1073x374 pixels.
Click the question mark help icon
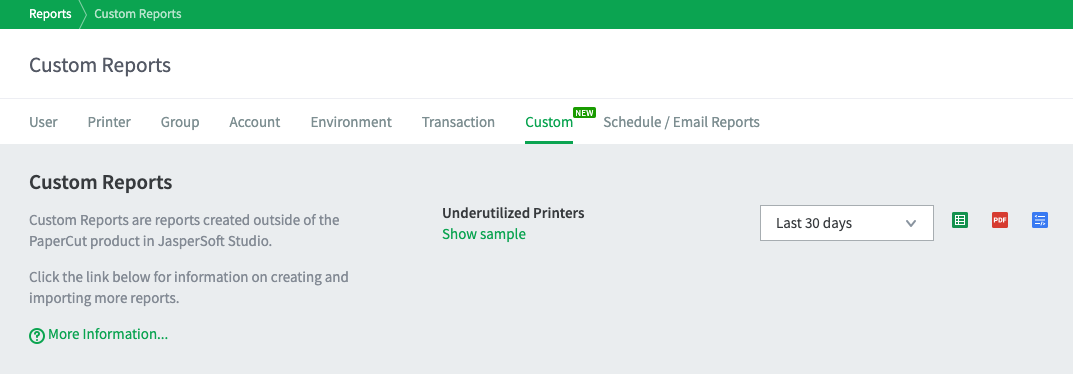point(37,336)
